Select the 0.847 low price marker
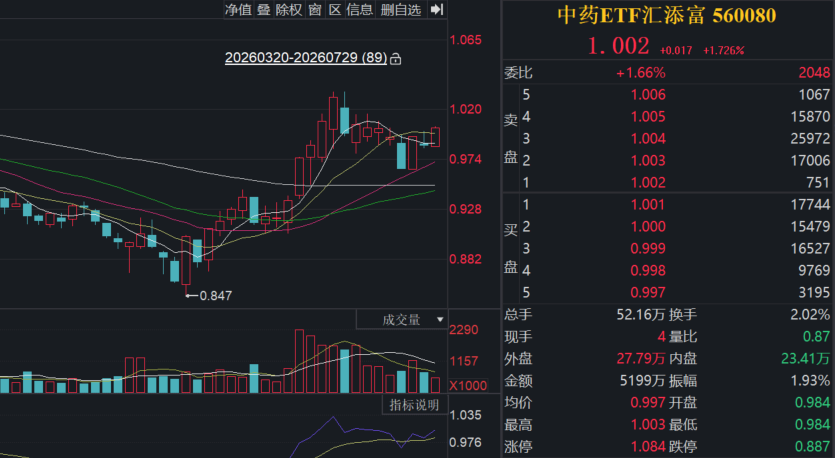The width and height of the screenshot is (835, 458). (x=216, y=296)
